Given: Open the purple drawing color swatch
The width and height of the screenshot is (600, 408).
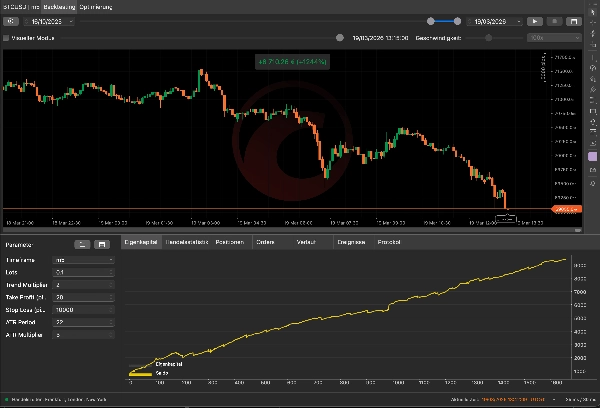Looking at the screenshot, I should (592, 157).
